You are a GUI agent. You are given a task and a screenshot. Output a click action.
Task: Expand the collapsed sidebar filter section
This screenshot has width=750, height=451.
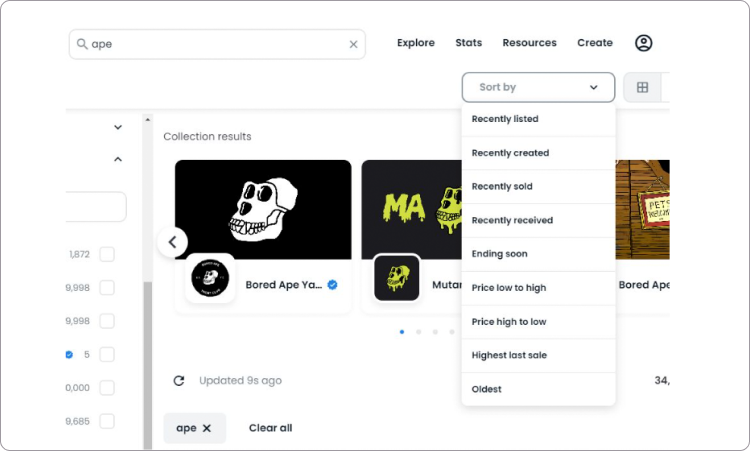(x=118, y=127)
